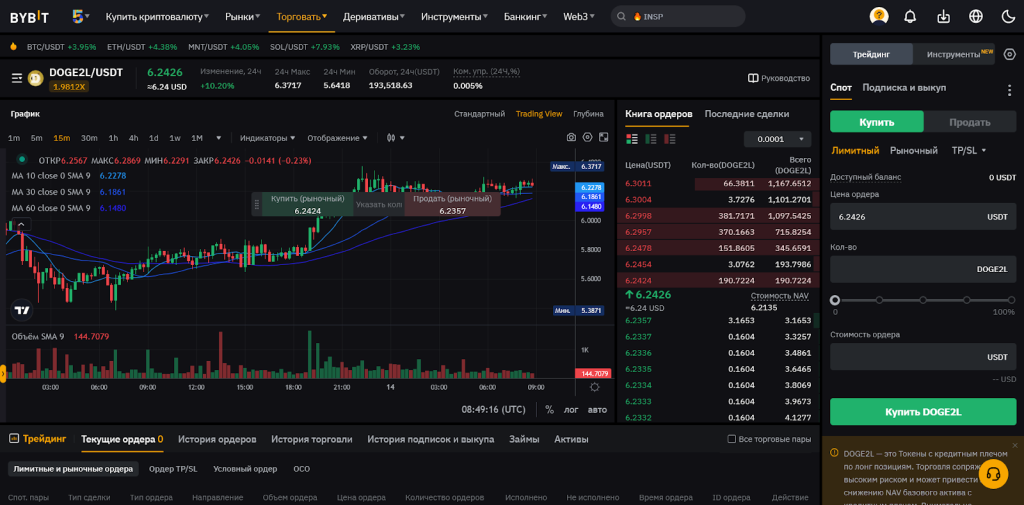This screenshot has width=1024, height=505.
Task: Open the notifications bell
Action: [910, 16]
